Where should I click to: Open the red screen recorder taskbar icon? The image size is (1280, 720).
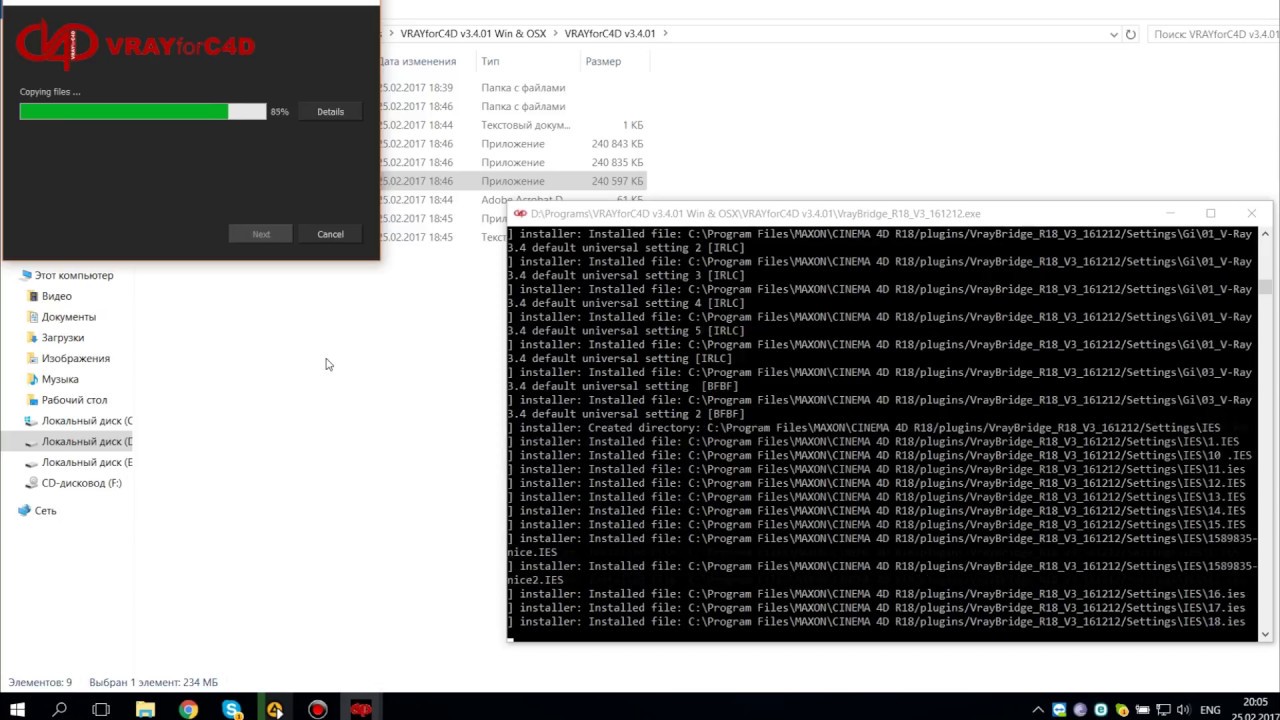click(x=318, y=710)
